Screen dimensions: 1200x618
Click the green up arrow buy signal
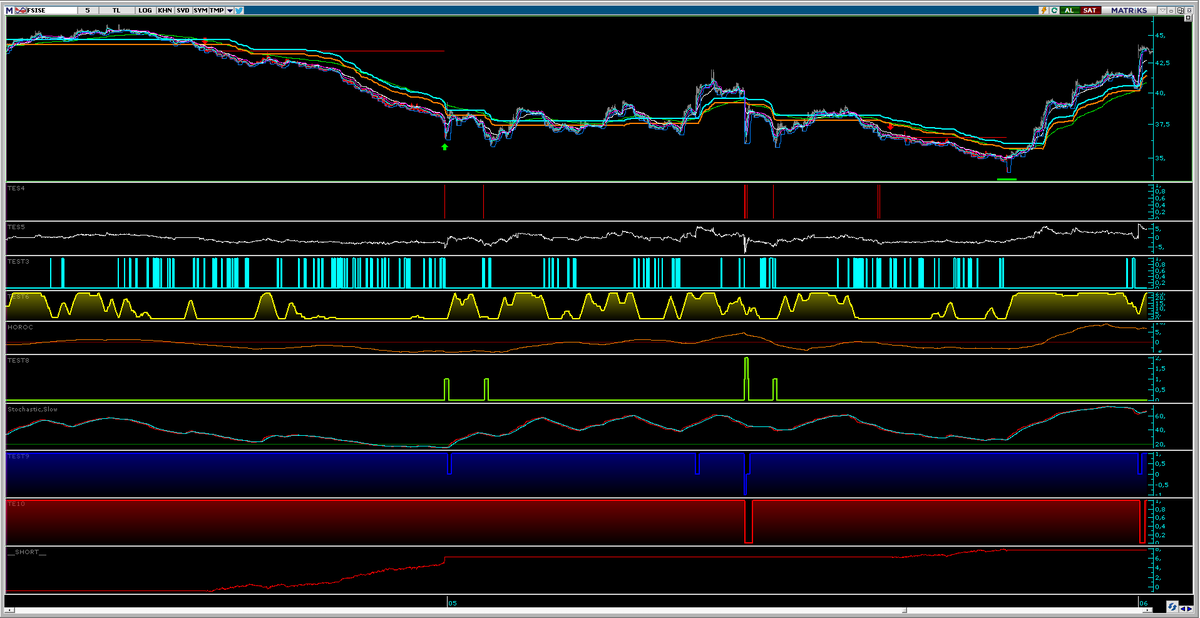pyautogui.click(x=445, y=147)
